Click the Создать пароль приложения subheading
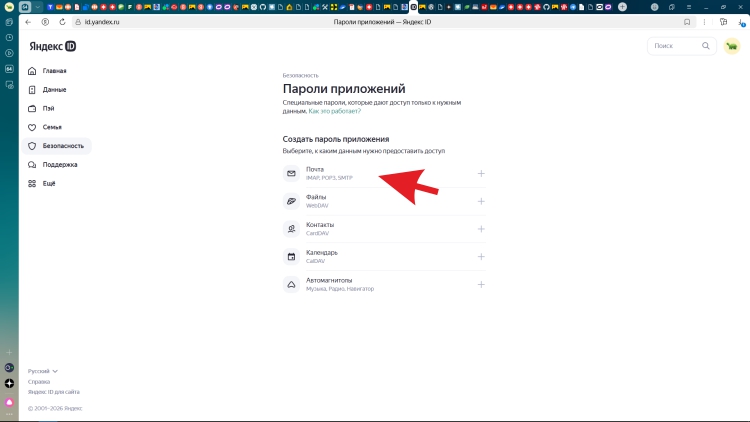The width and height of the screenshot is (750, 422). click(336, 139)
